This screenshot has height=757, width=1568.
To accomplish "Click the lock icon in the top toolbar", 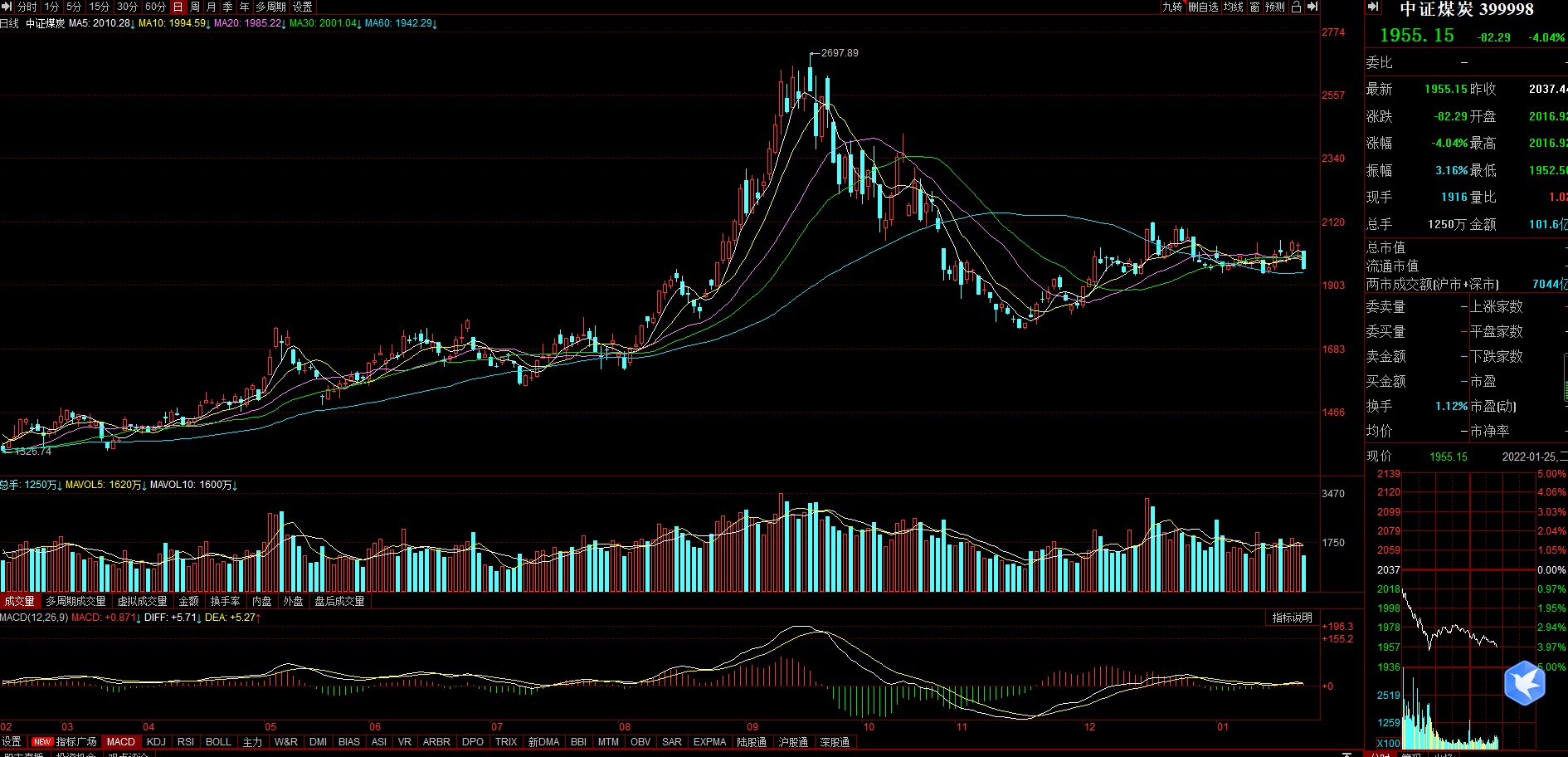I will [1296, 7].
